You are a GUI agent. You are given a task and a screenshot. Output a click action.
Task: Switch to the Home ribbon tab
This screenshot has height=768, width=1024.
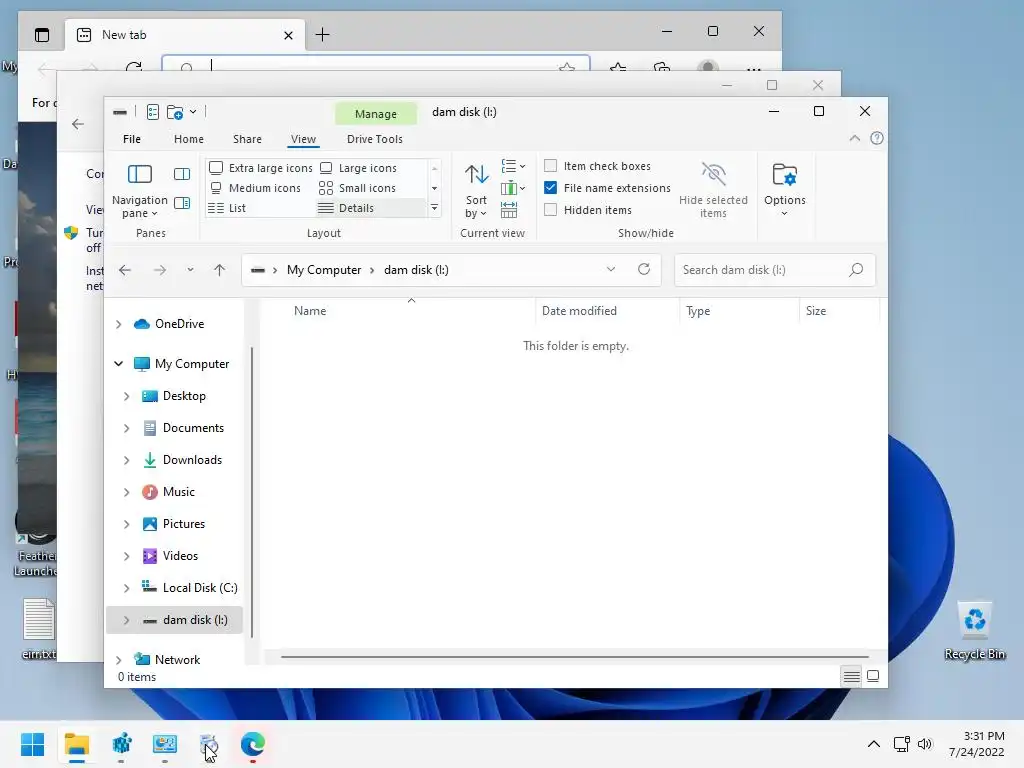point(189,139)
